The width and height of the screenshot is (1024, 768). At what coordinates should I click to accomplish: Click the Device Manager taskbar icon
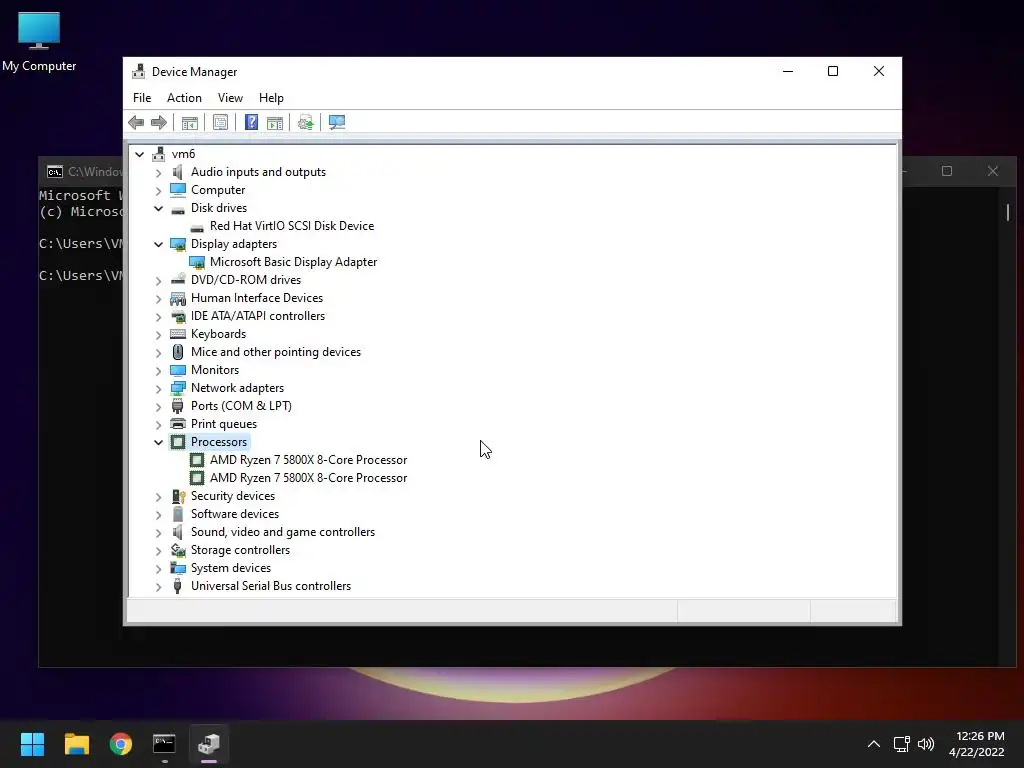(209, 744)
